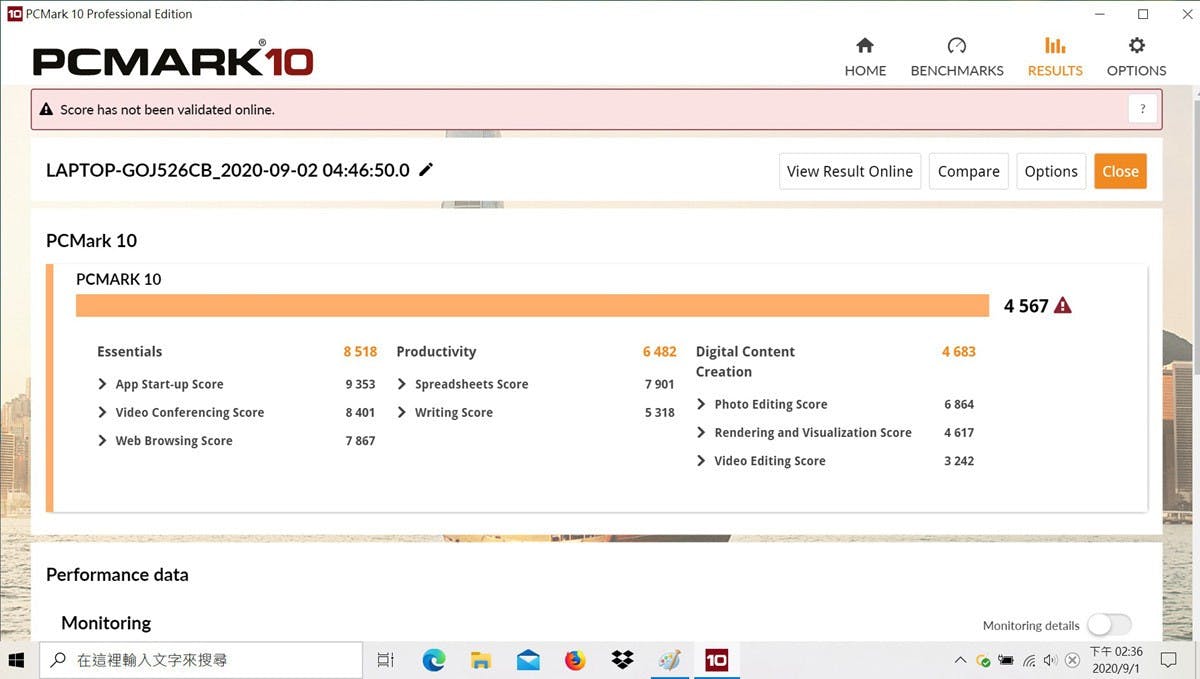Switch to the RESULTS tab
The height and width of the screenshot is (679, 1200).
[1055, 57]
